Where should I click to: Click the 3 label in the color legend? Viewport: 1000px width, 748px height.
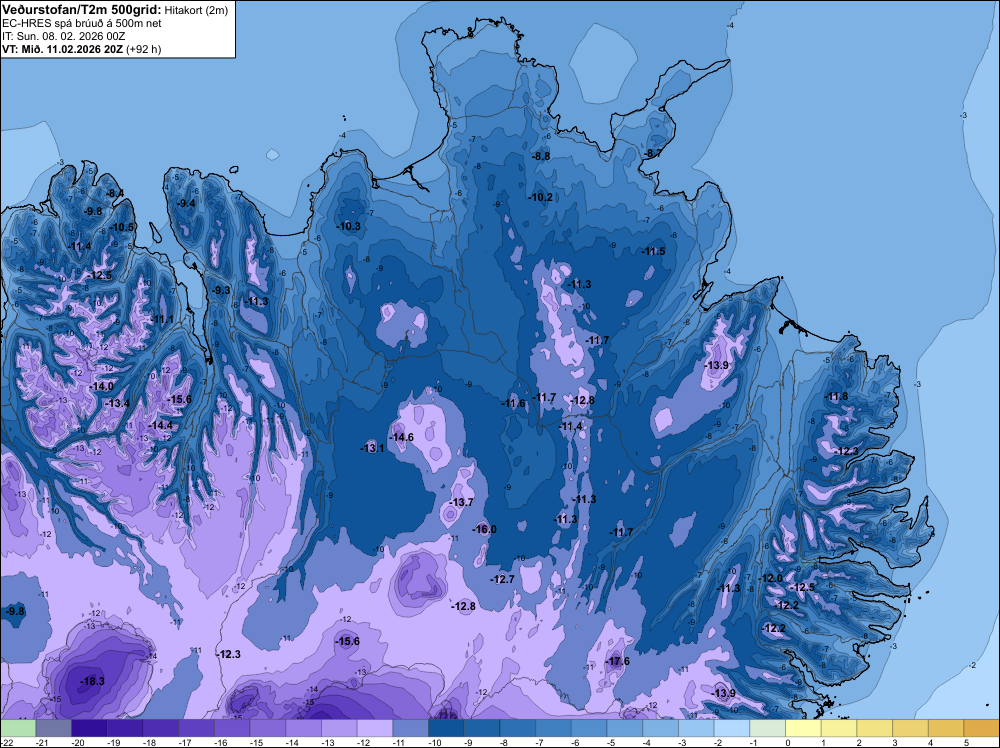895,743
